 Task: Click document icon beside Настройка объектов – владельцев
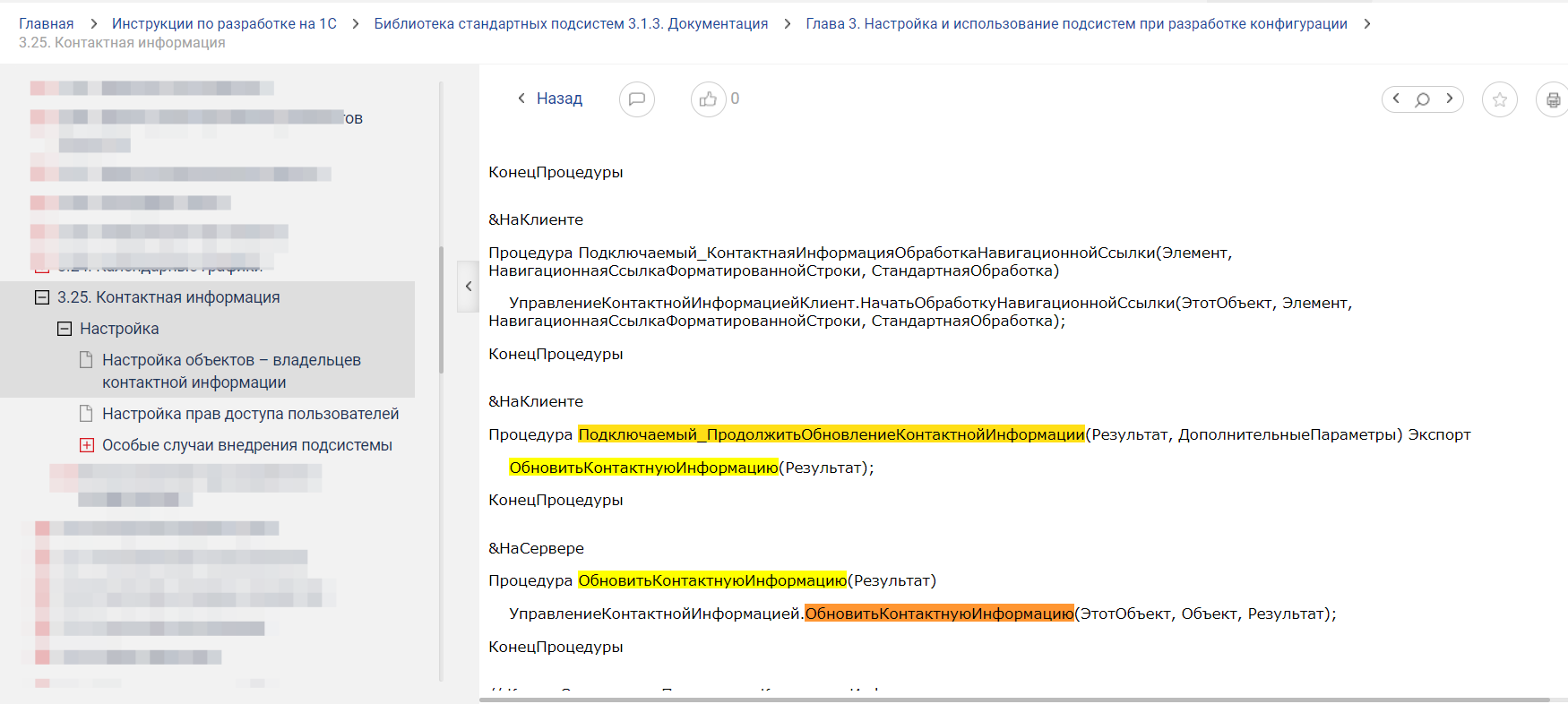86,360
